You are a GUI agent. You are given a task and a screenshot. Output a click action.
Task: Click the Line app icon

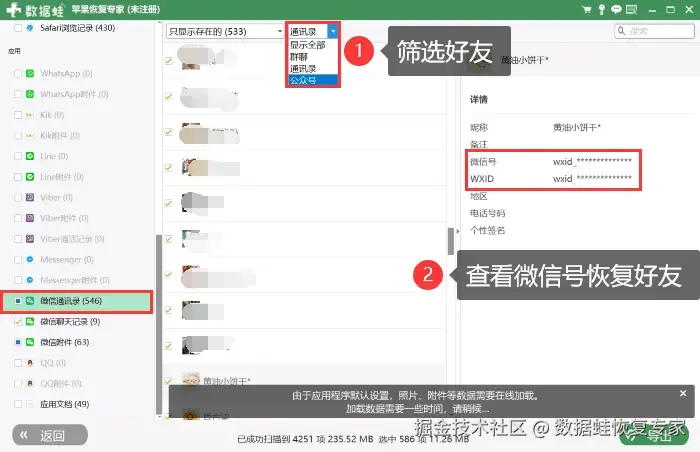(30, 156)
